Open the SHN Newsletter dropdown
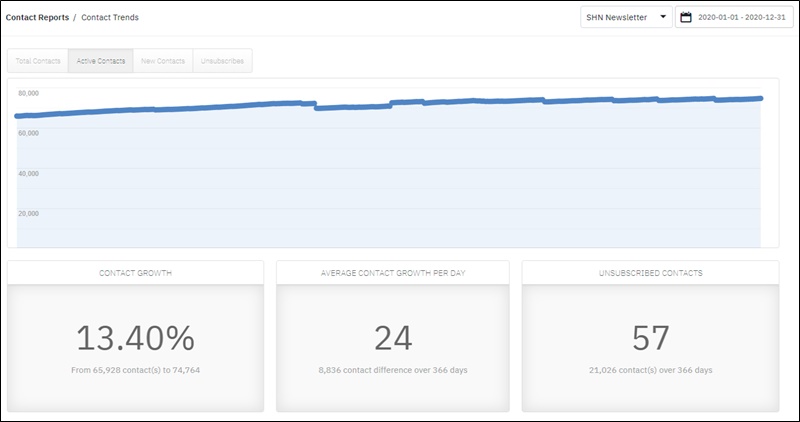800x422 pixels. [626, 17]
